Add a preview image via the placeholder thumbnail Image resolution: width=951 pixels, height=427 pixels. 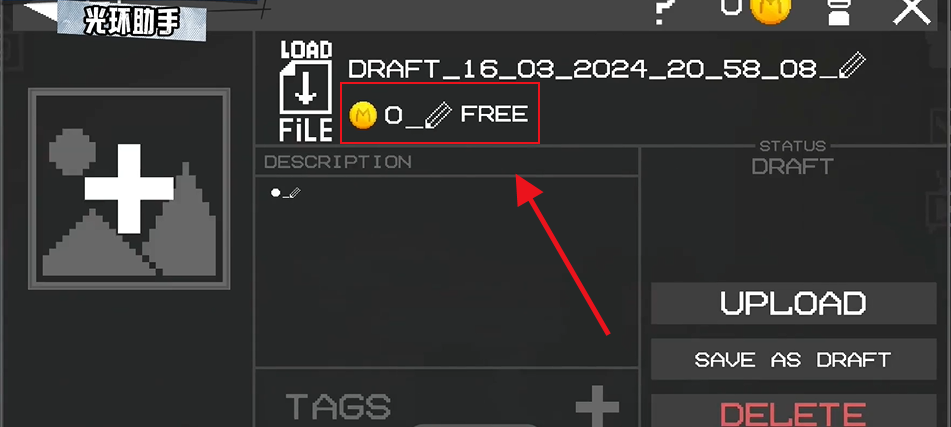(129, 189)
